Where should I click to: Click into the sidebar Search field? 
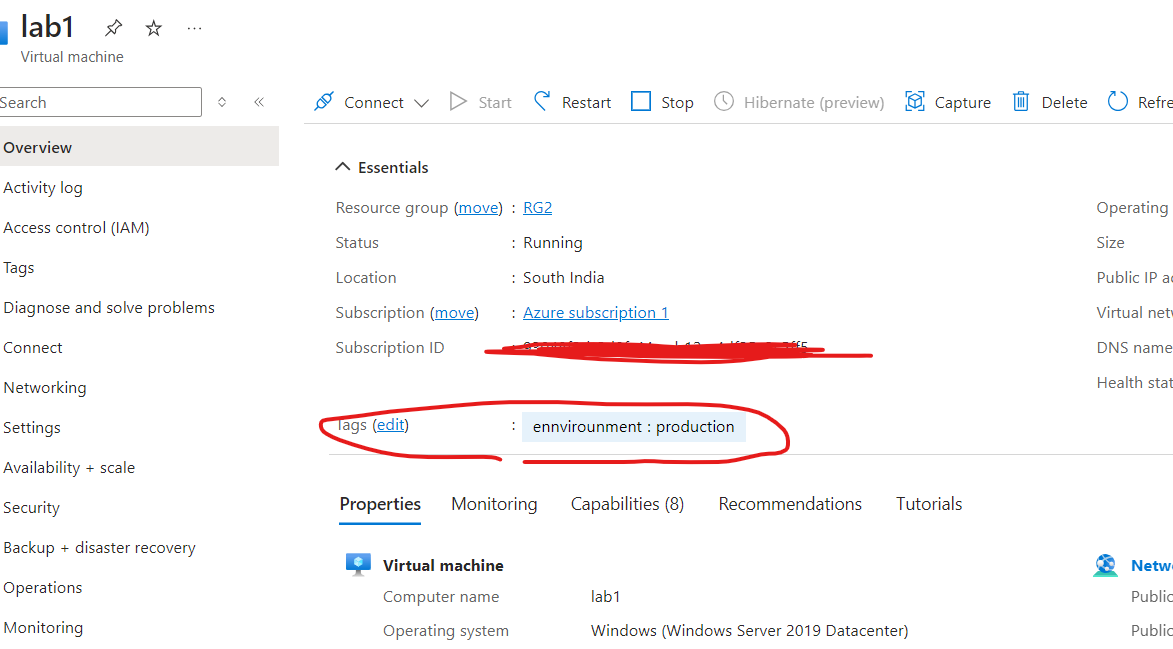point(100,102)
